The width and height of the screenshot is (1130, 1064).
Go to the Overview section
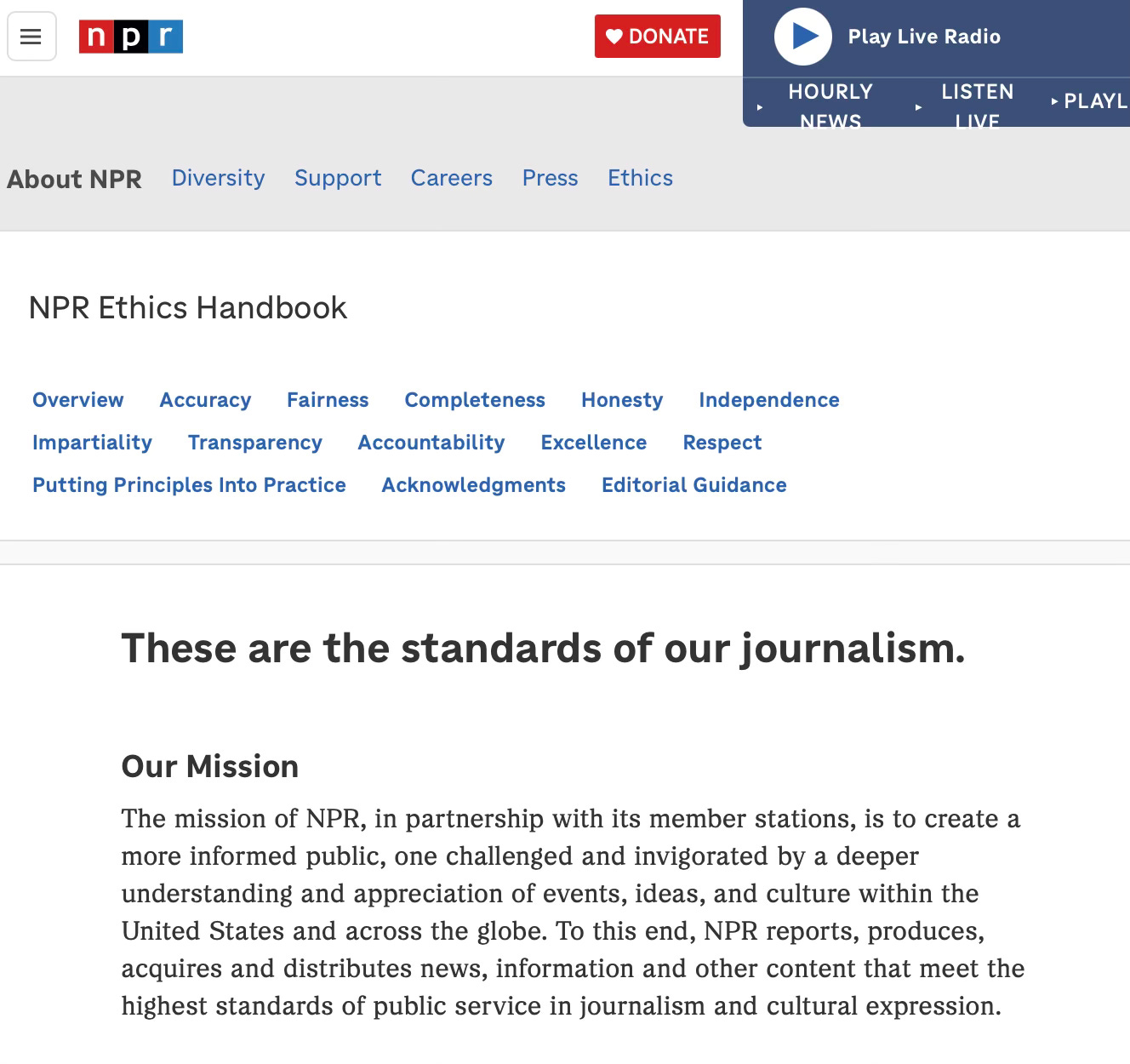[x=78, y=400]
